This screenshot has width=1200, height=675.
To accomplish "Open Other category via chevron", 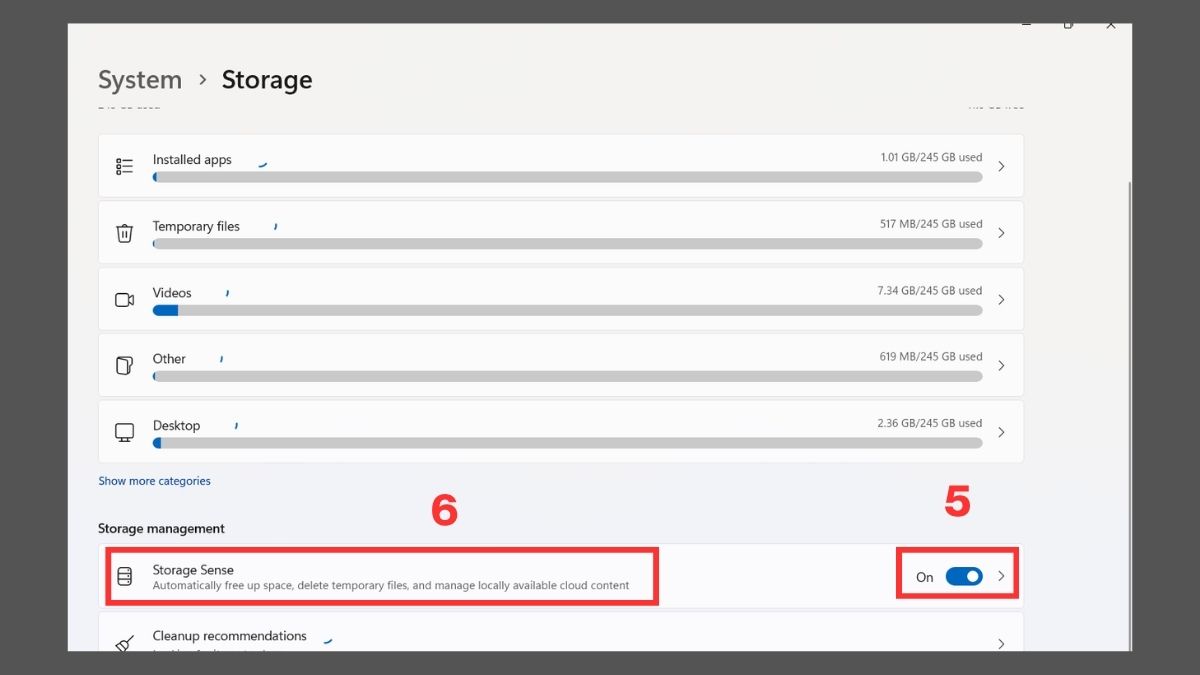I will click(1001, 365).
